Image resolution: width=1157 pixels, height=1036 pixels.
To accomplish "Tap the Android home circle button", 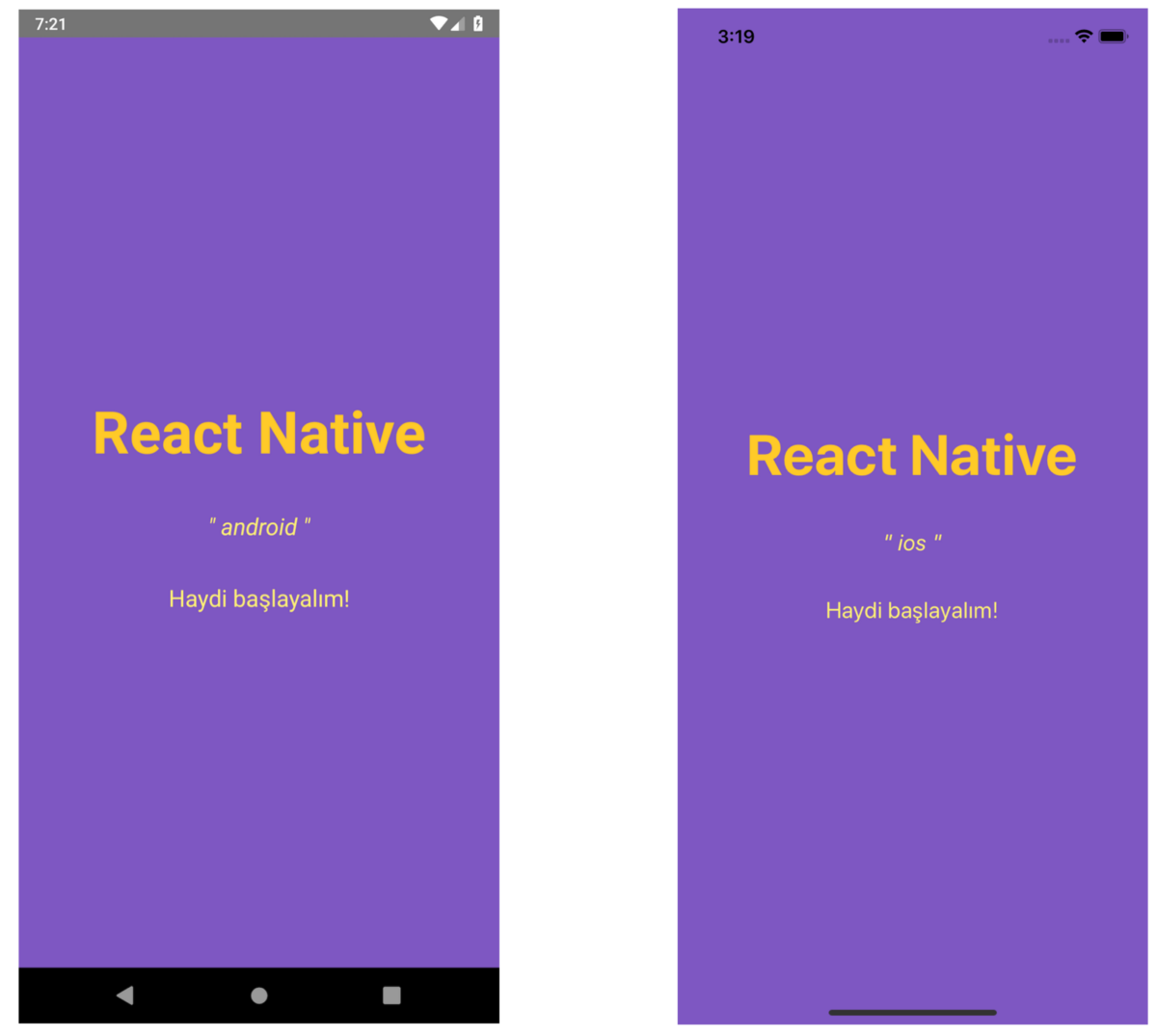I will pos(258,996).
